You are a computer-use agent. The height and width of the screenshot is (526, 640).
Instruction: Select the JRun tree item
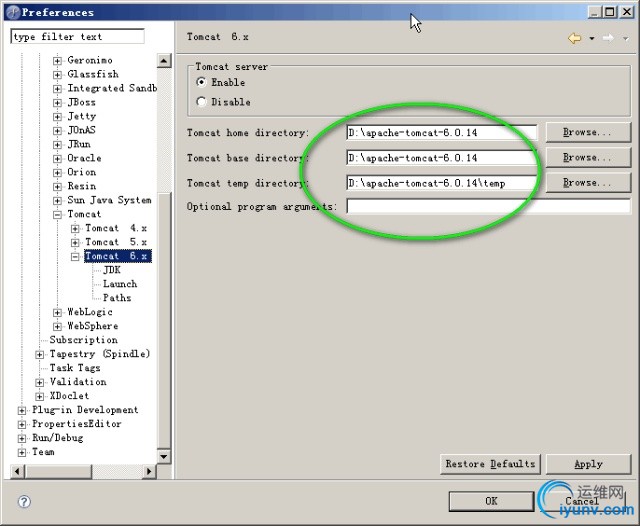click(x=79, y=144)
